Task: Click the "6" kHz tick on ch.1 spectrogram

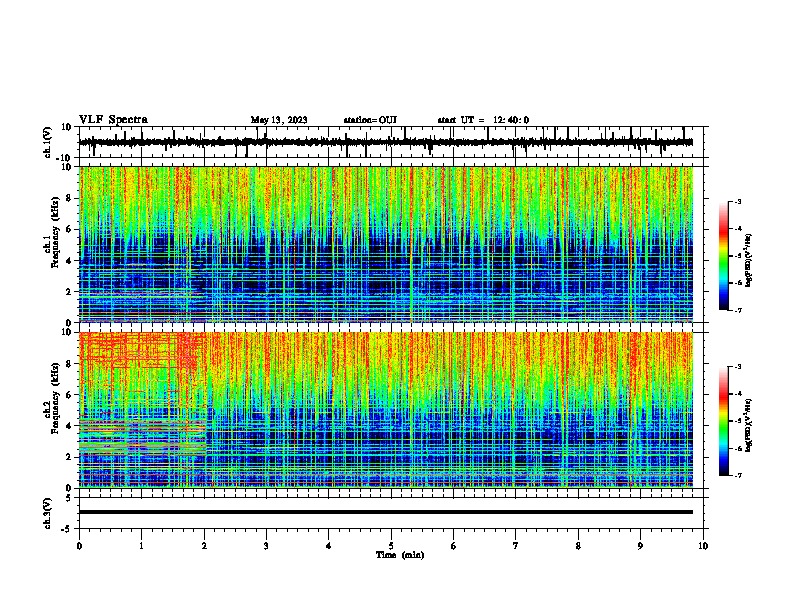Action: point(69,229)
